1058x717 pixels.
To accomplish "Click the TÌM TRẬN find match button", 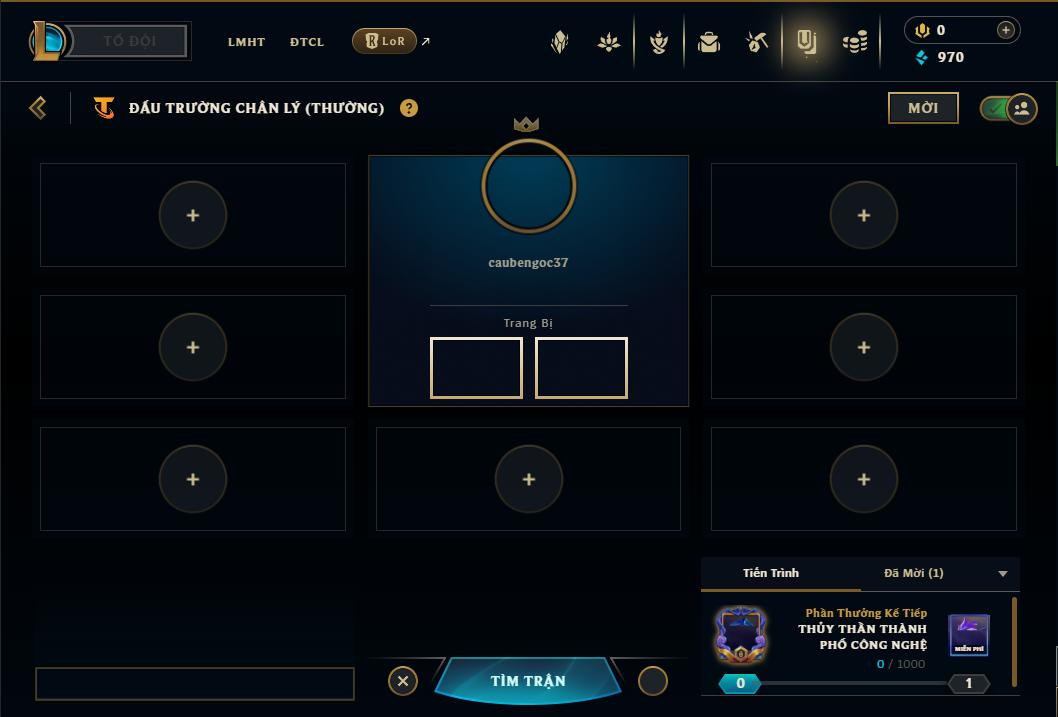I will tap(528, 681).
